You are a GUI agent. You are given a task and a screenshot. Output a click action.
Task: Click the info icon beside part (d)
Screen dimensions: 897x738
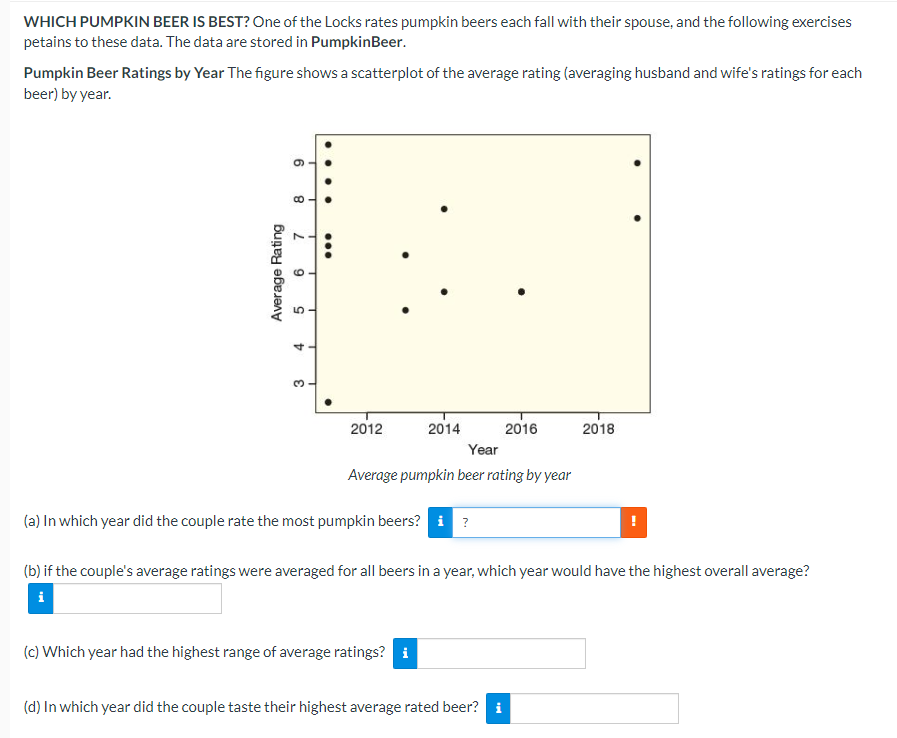[498, 708]
